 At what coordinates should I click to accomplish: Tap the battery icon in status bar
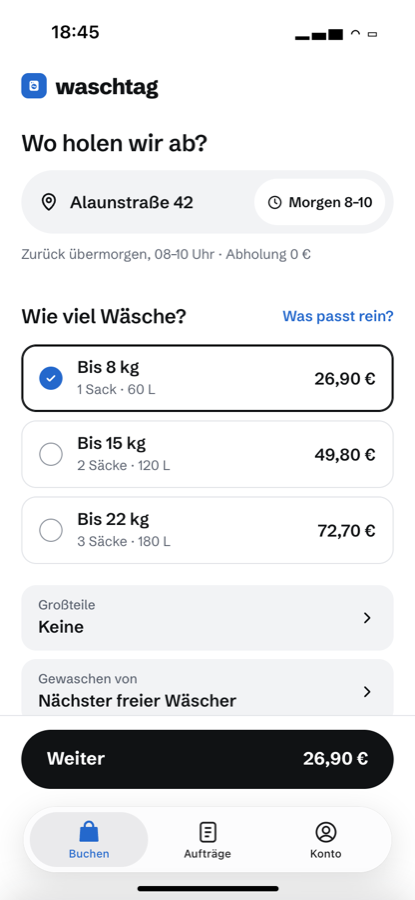click(372, 35)
